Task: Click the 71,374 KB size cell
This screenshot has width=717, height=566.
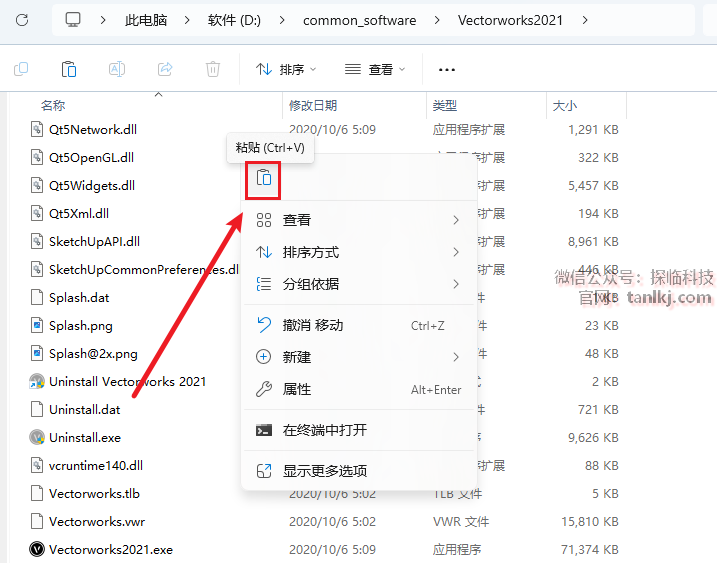Action: pyautogui.click(x=590, y=550)
